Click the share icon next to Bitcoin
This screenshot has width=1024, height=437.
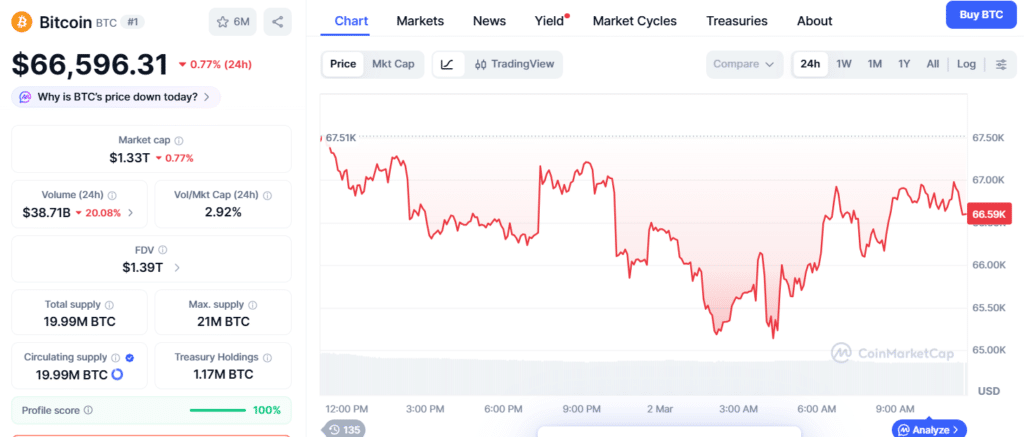pyautogui.click(x=277, y=21)
